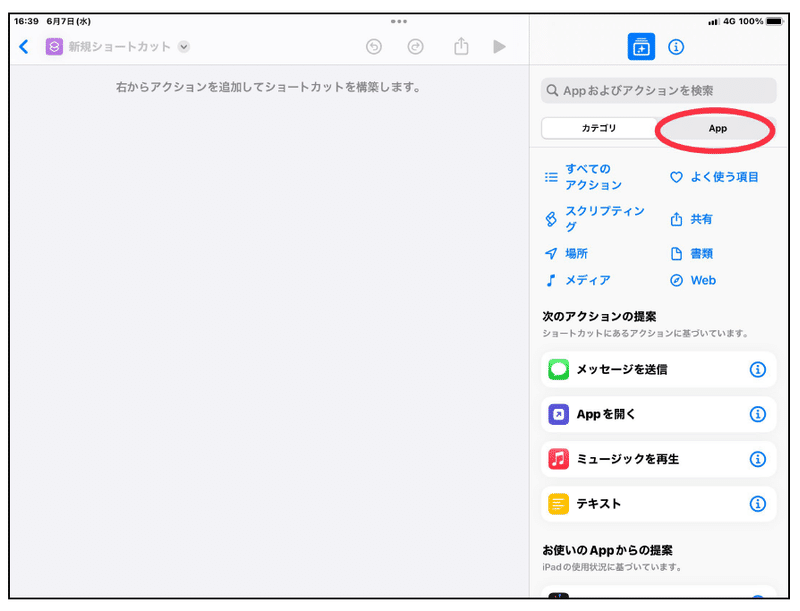Add the テキスト action

659,504
